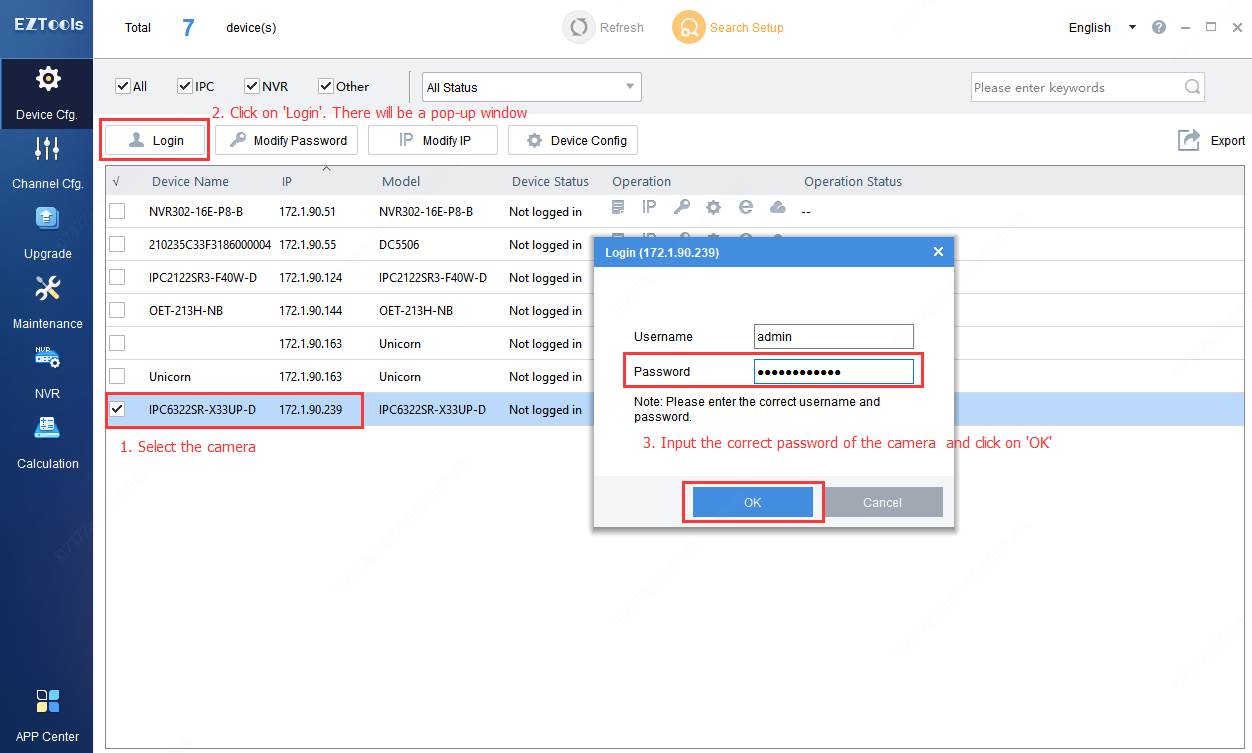Open web browser icon for NVR302-16E-P8-B
Screen dimensions: 1252x753
[745, 207]
